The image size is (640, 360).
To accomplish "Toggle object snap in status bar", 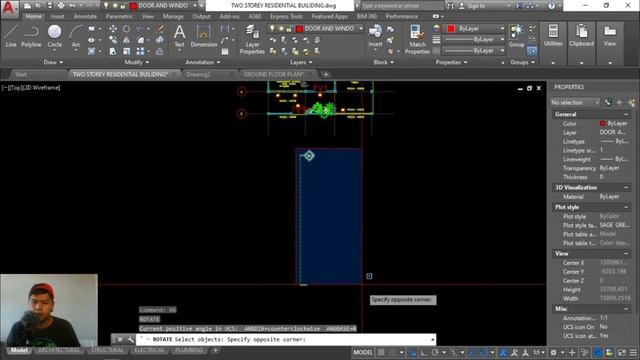I will point(483,352).
